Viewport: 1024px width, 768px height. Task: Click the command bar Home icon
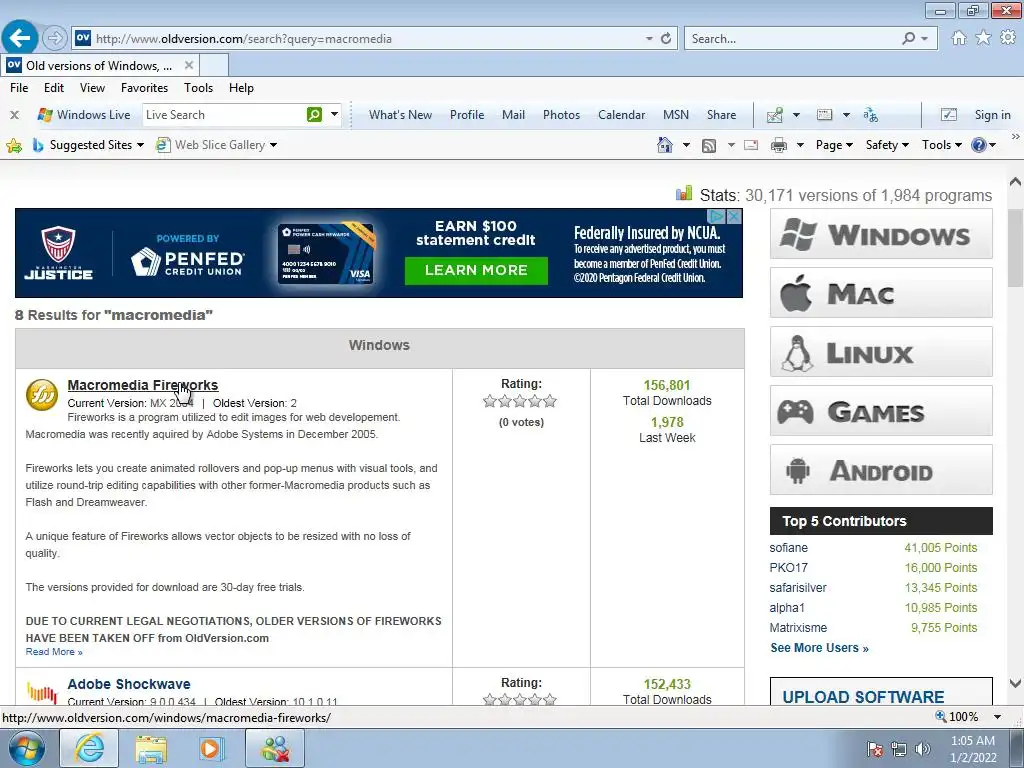tap(665, 145)
